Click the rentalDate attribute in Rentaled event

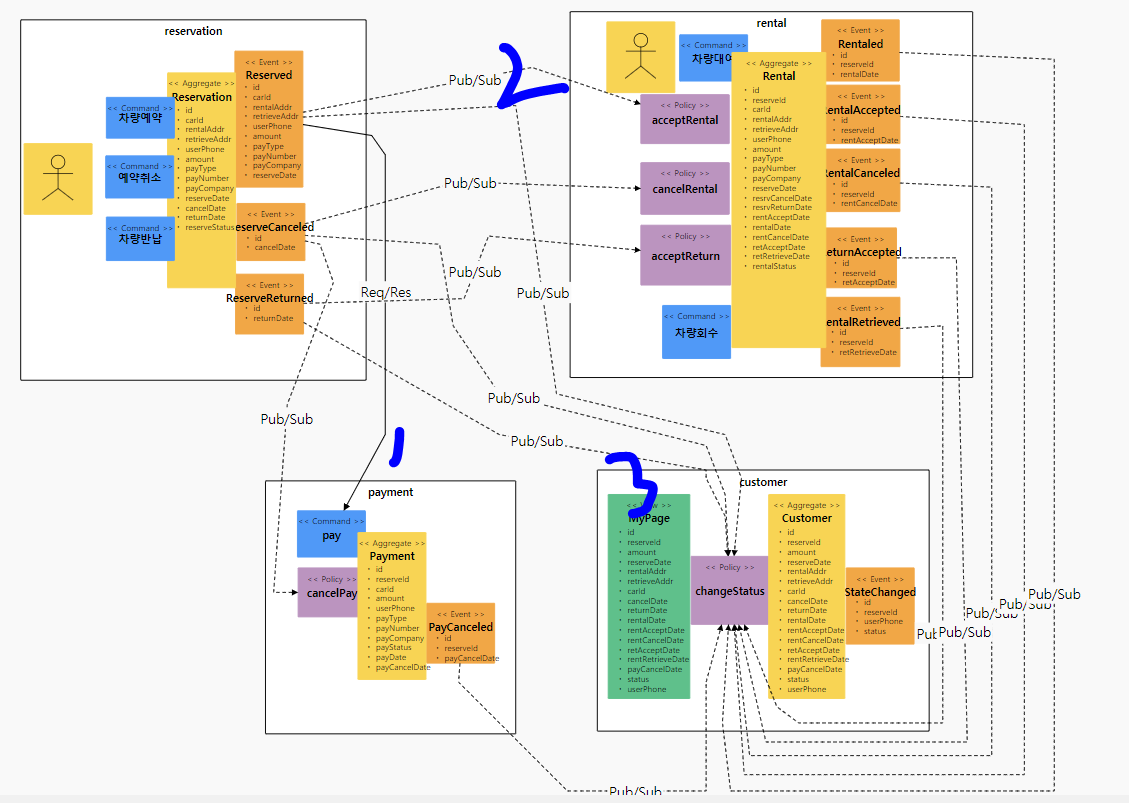[x=859, y=74]
